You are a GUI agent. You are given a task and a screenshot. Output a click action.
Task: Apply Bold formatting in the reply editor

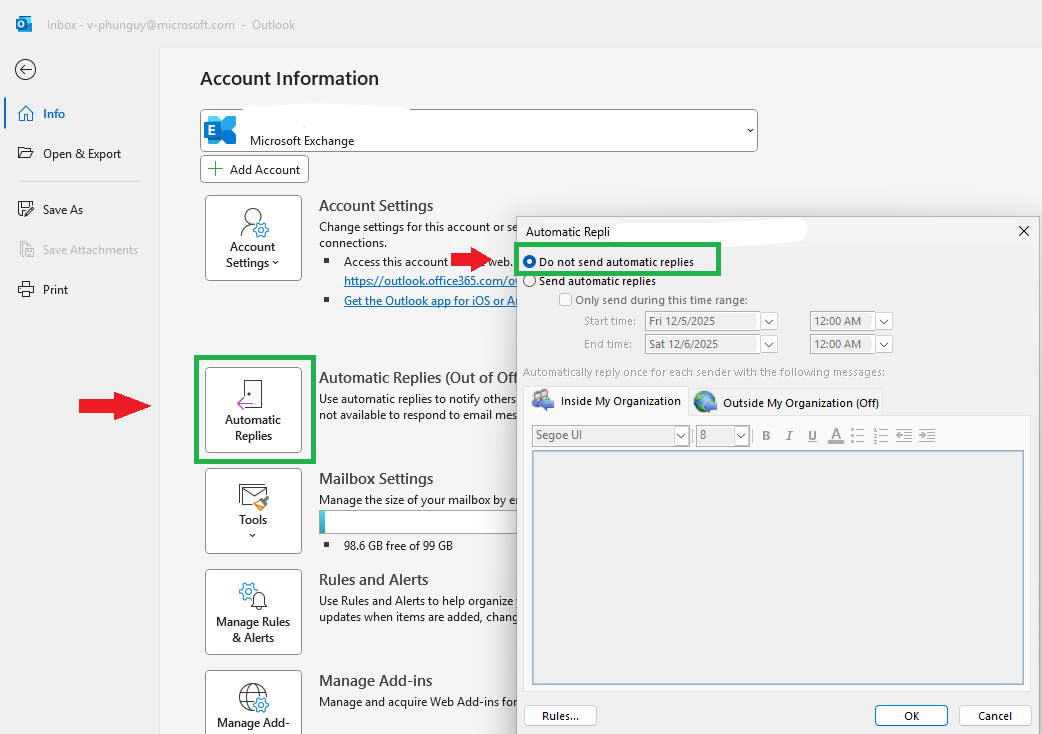(x=766, y=436)
